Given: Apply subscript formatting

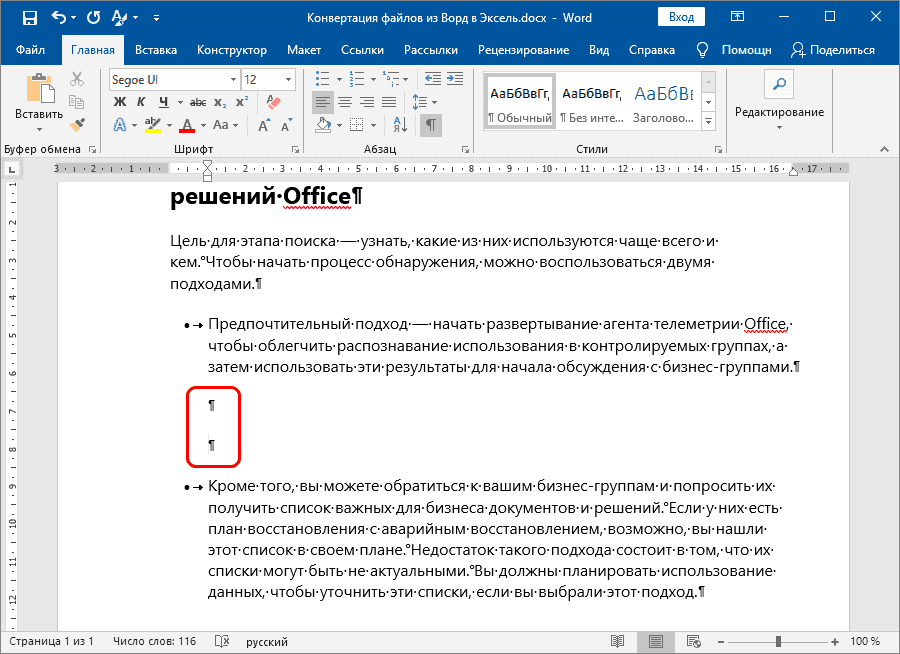Looking at the screenshot, I should (x=222, y=102).
